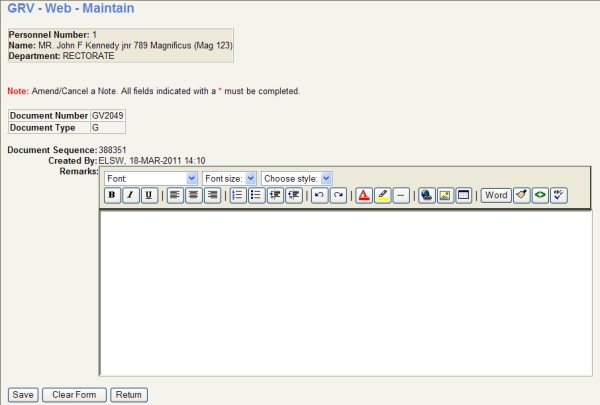Screen dimensions: 600x405
Task: Insert a table into remarks
Action: coord(464,196)
